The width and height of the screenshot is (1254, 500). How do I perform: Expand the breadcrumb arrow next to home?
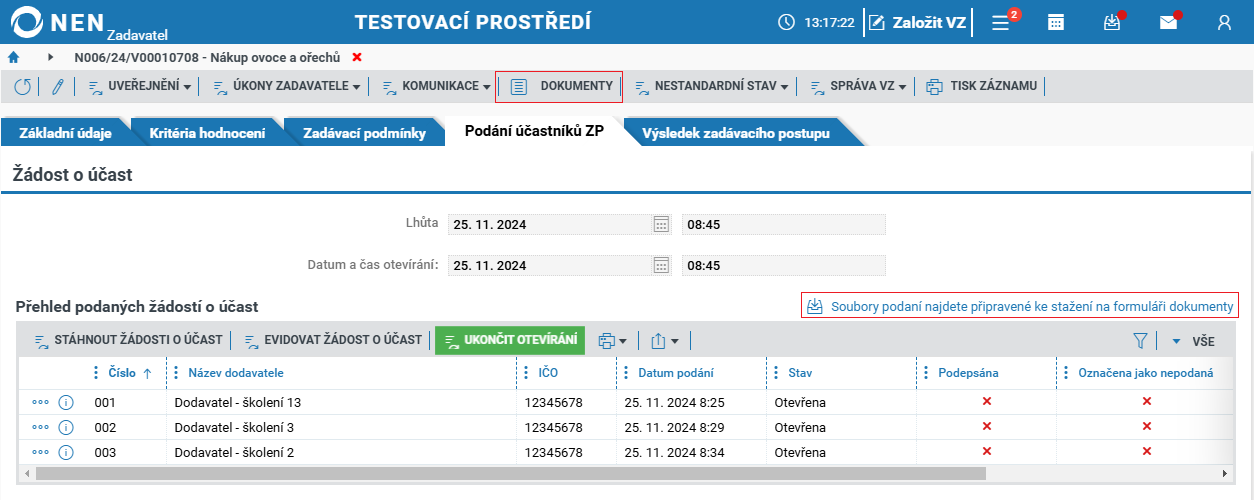tap(50, 57)
